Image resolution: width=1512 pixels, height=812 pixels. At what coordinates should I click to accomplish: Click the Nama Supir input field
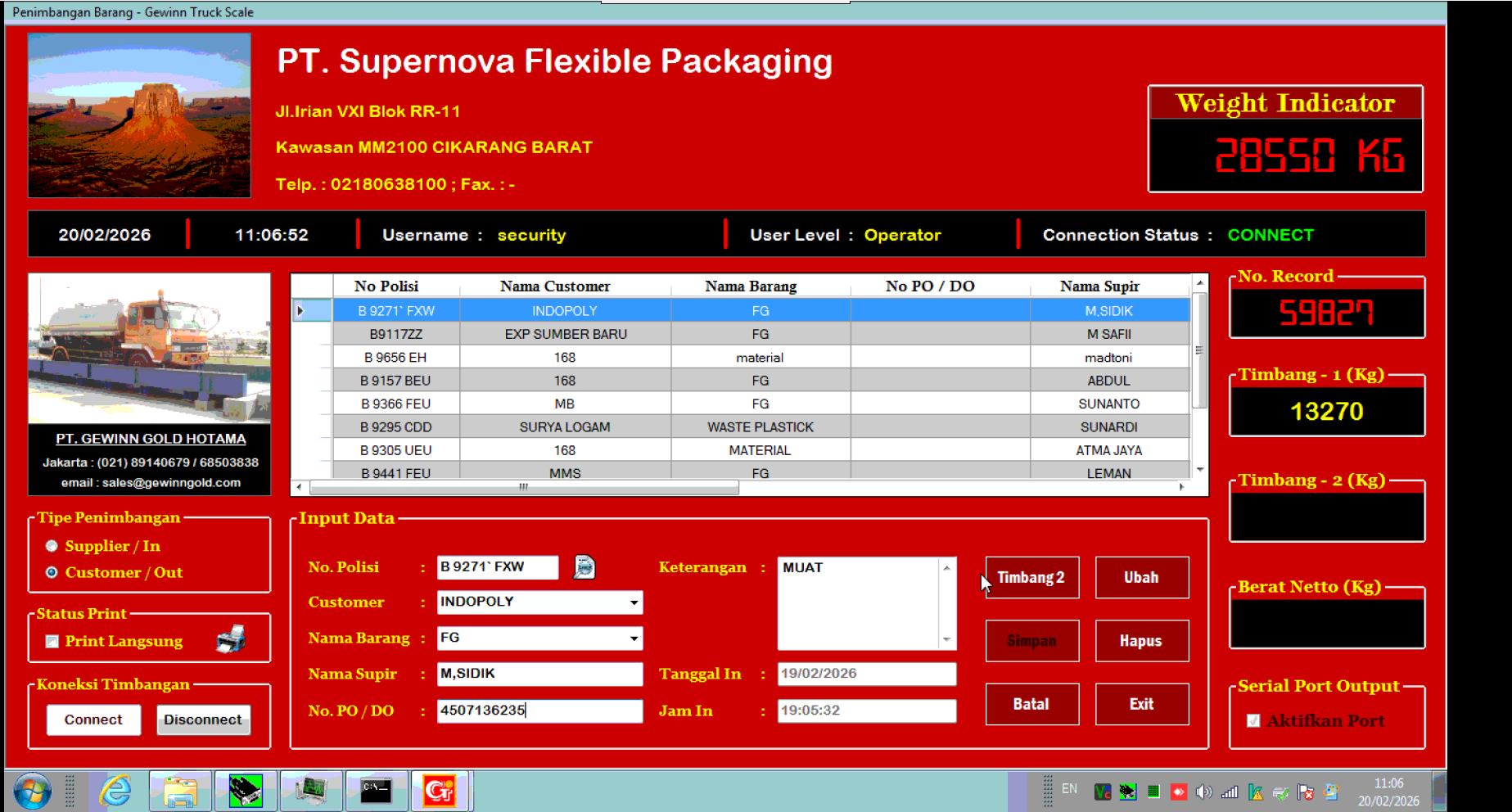(540, 674)
